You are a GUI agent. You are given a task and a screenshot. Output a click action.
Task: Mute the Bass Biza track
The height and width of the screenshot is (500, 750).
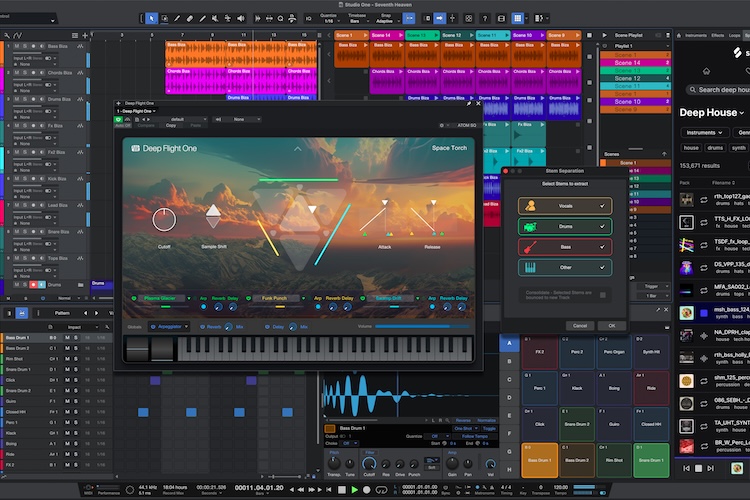pos(17,46)
